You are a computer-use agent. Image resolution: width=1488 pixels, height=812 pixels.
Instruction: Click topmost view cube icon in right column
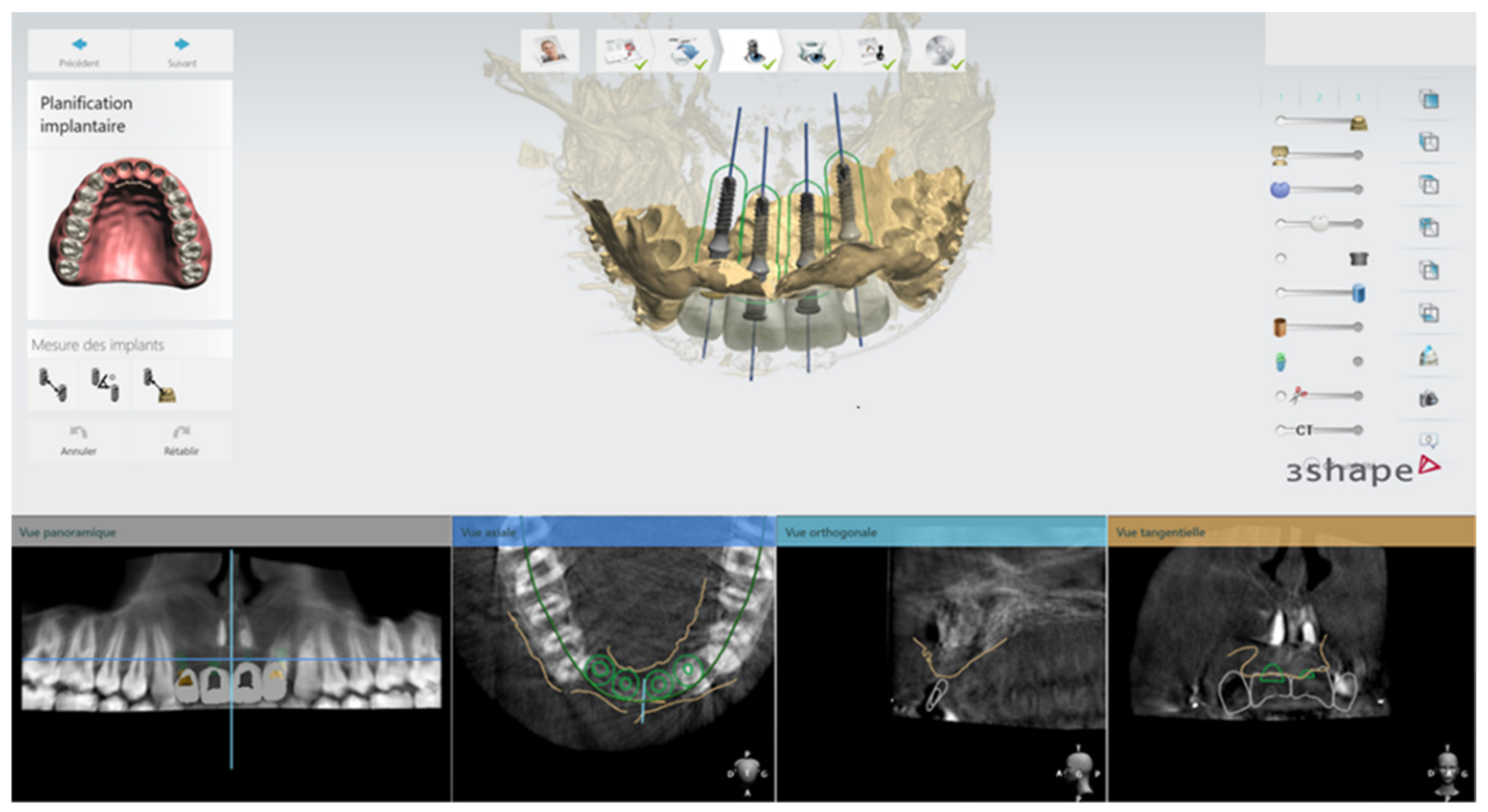click(x=1429, y=99)
